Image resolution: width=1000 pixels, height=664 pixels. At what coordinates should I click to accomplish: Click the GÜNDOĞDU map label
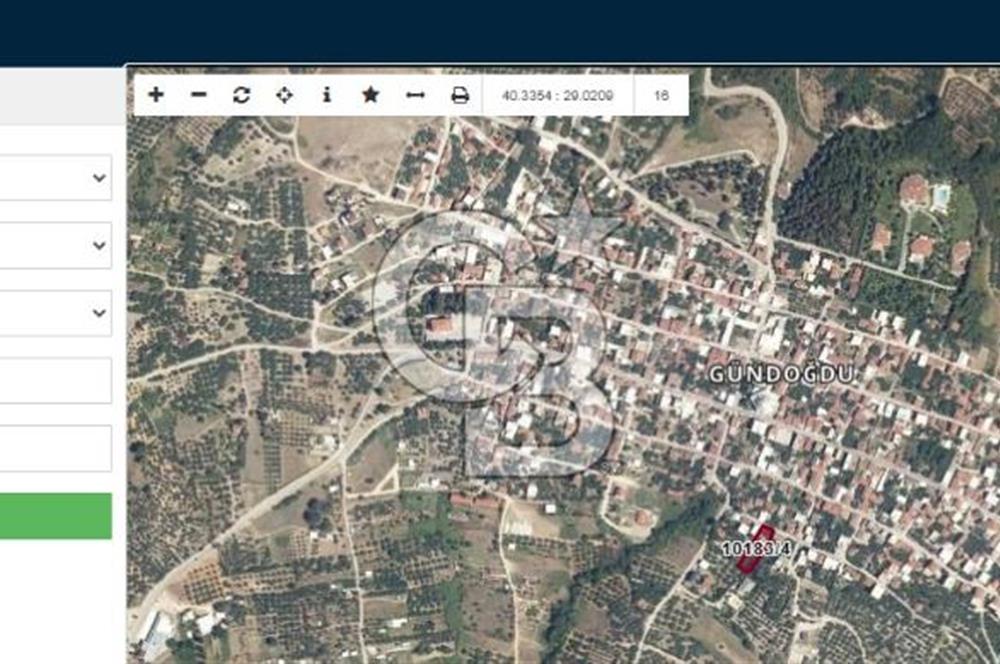pos(782,374)
